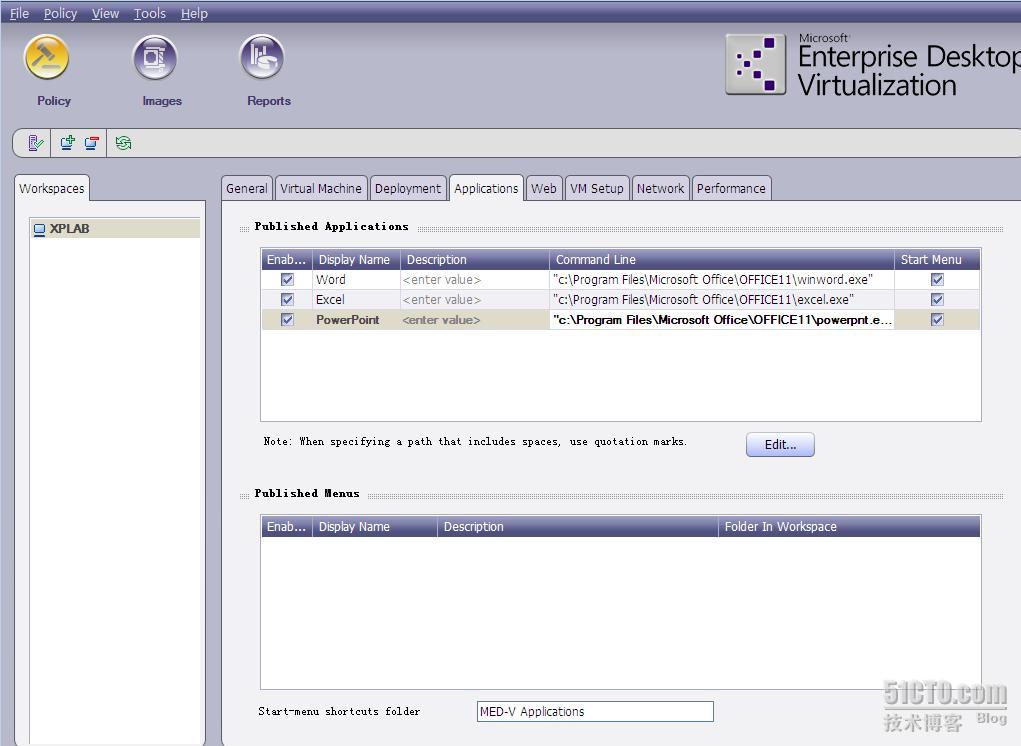Click the add workspace toolbar icon
The image size is (1021, 746).
67,143
